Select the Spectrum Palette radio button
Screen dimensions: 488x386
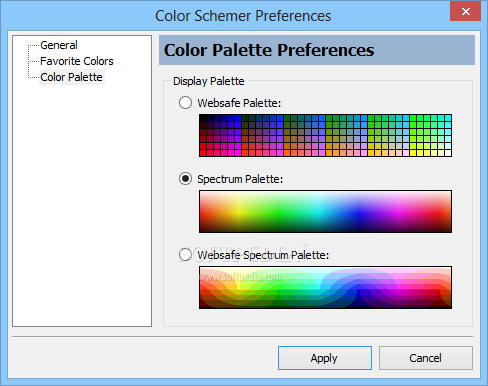point(185,179)
